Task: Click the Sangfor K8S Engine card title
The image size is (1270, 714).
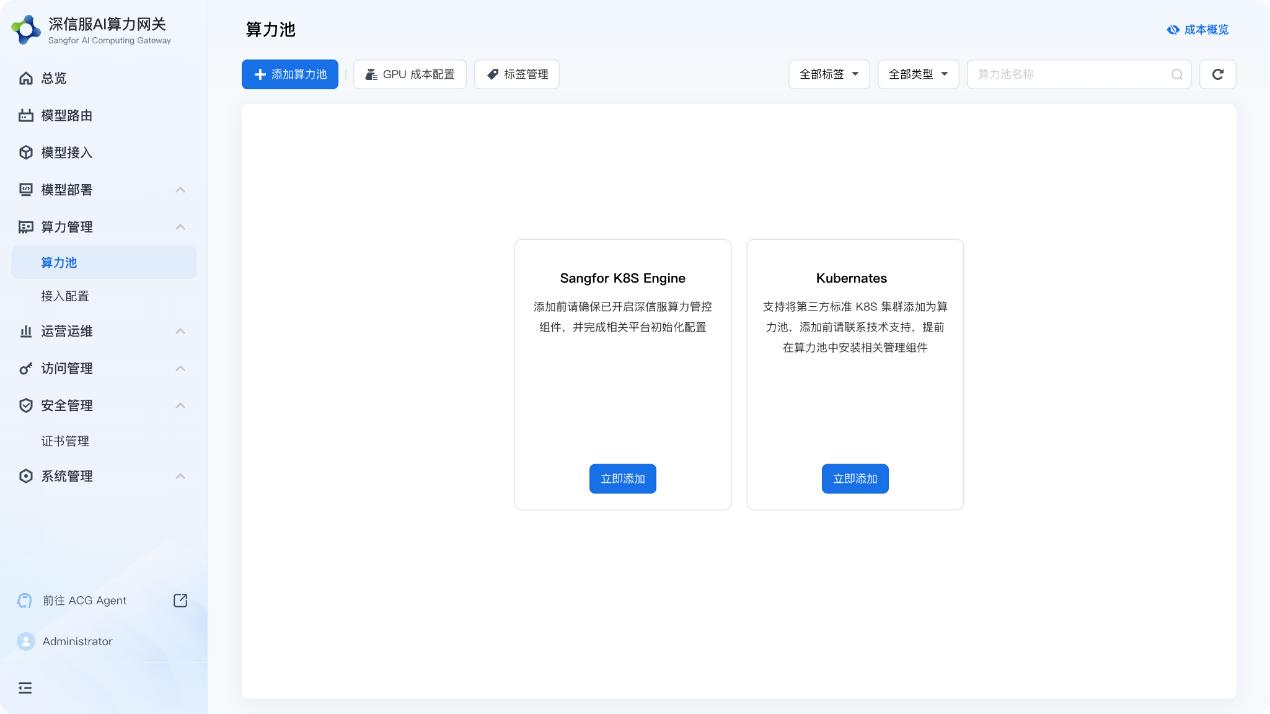Action: (x=623, y=278)
